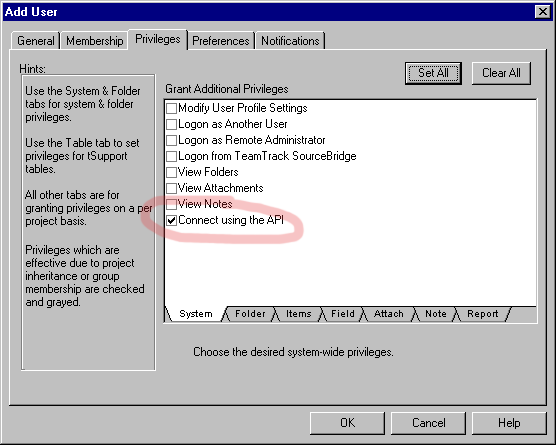
Task: Click the Hints label
Action: [32, 68]
